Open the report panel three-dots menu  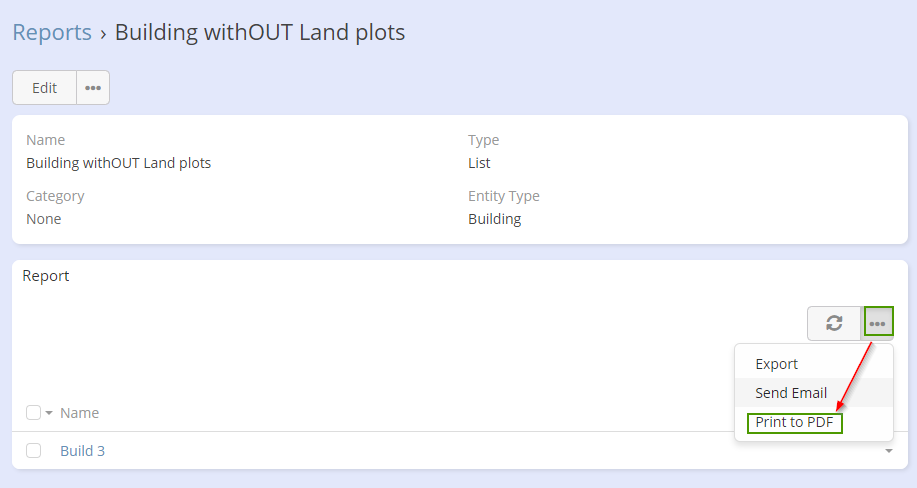click(x=877, y=323)
